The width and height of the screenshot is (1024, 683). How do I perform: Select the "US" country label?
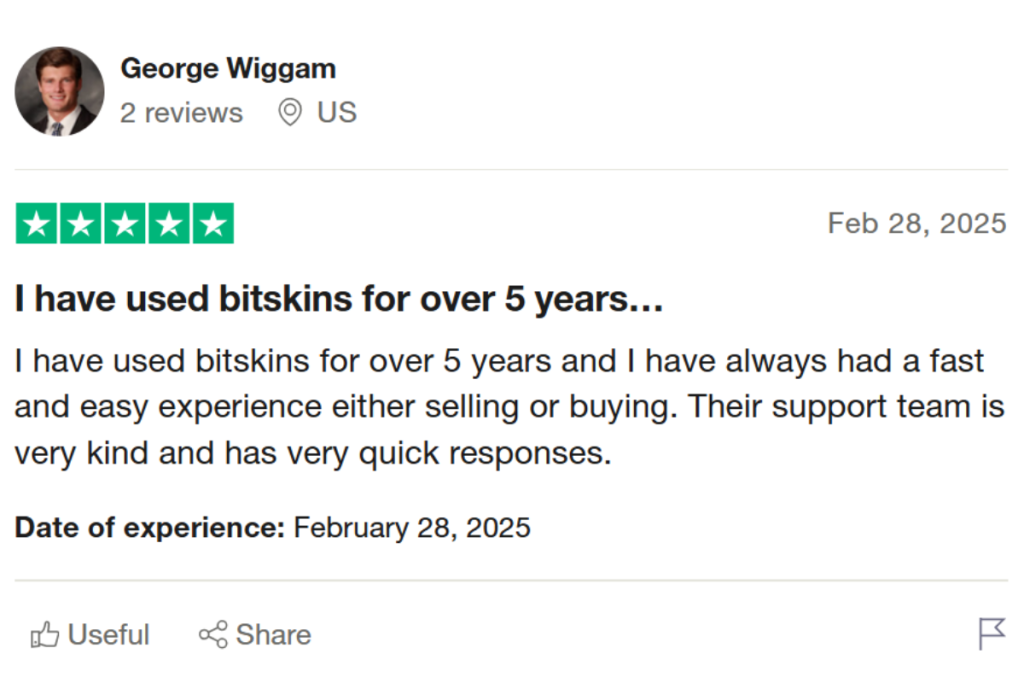(337, 112)
